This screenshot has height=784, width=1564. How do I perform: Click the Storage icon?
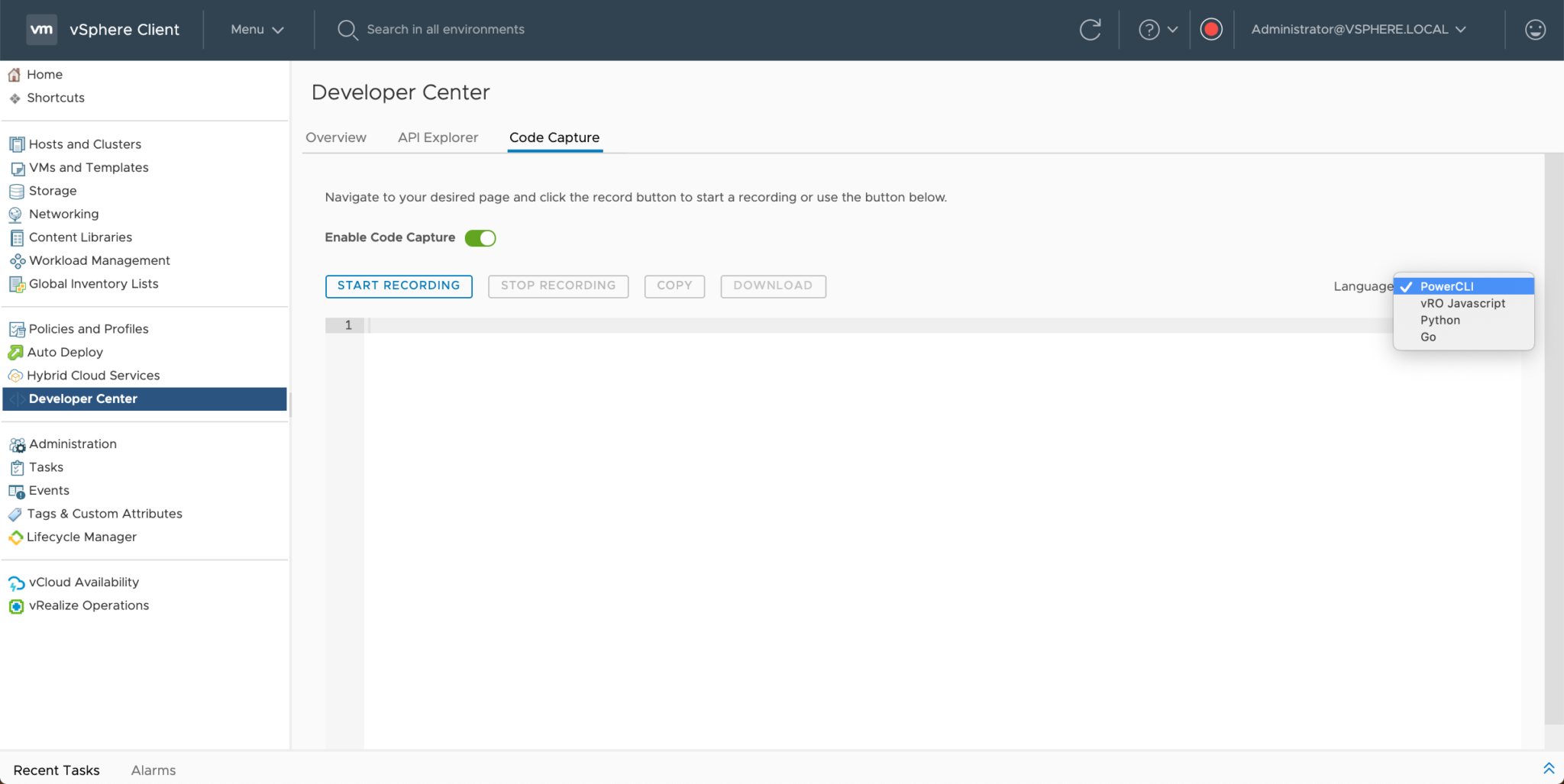point(17,191)
